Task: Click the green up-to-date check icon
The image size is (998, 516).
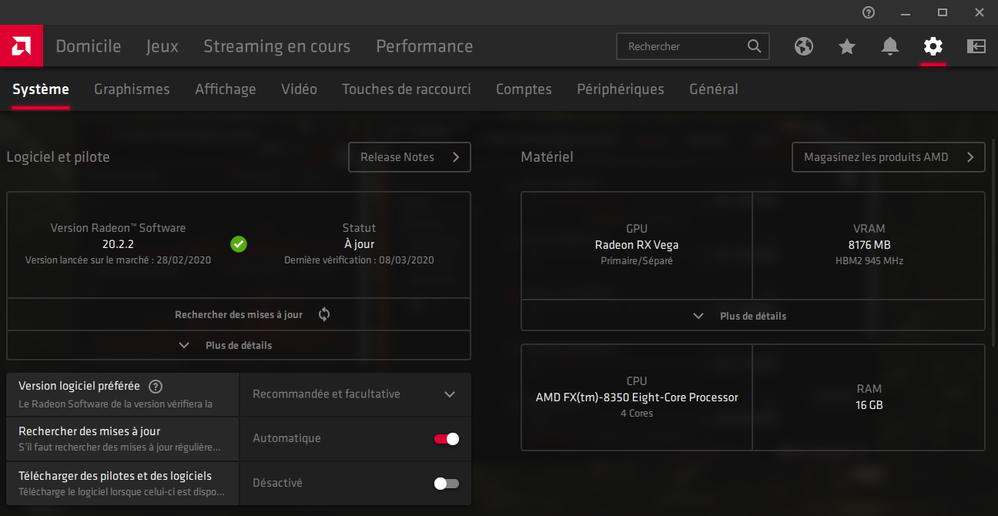Action: point(239,244)
